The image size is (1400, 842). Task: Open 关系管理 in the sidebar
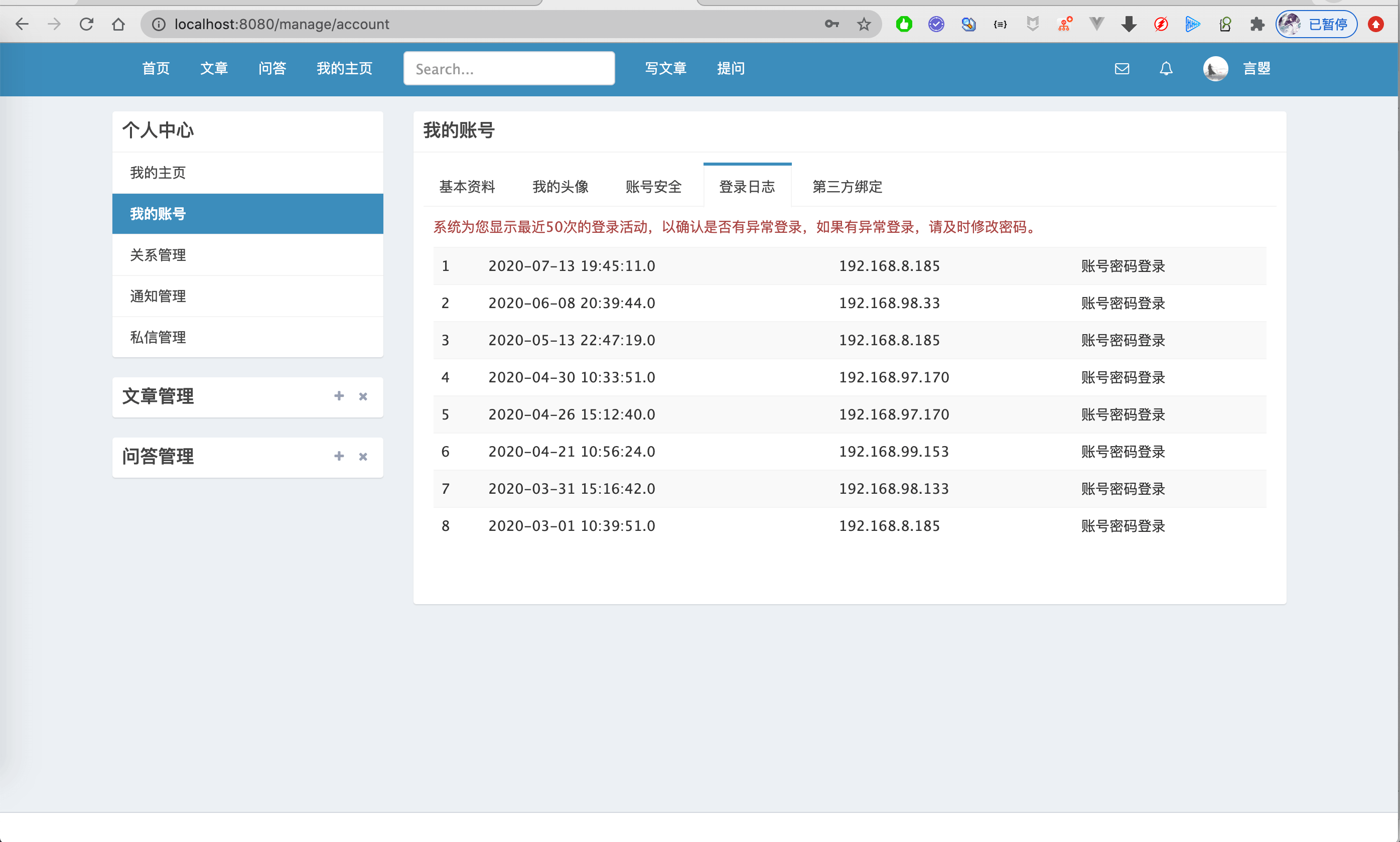[158, 255]
